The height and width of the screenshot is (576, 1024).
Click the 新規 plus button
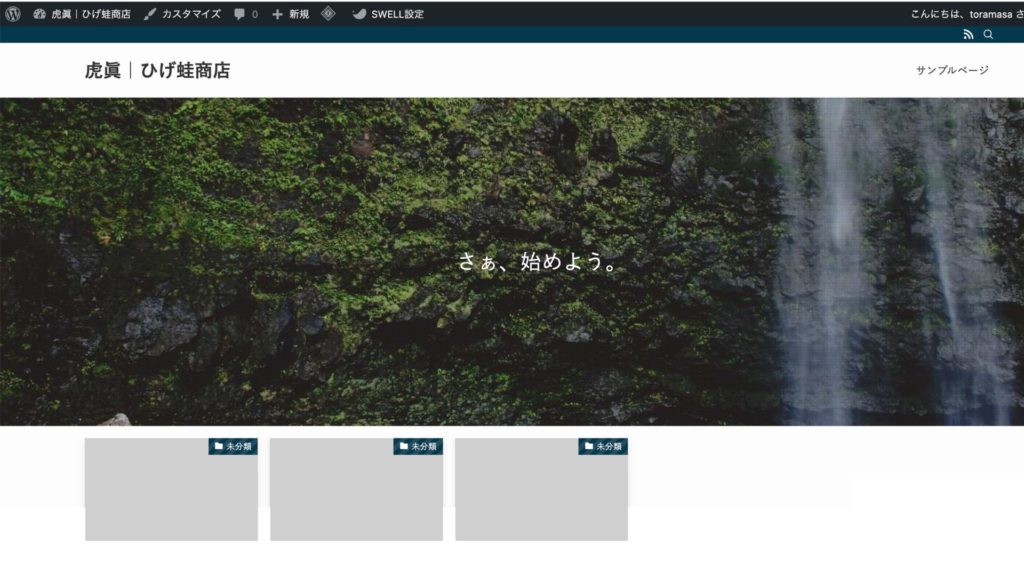point(290,14)
